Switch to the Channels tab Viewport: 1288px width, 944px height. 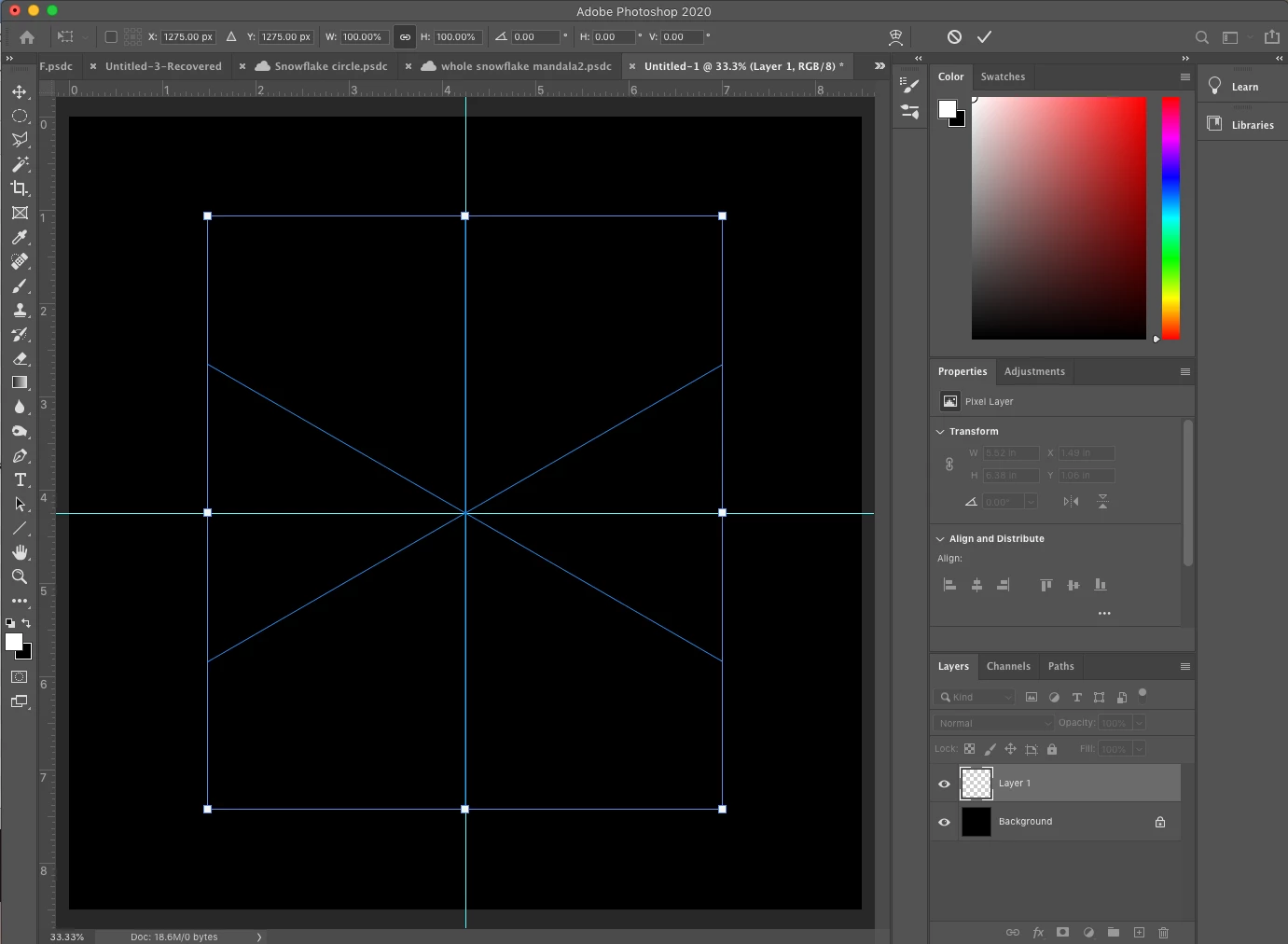coord(1008,666)
